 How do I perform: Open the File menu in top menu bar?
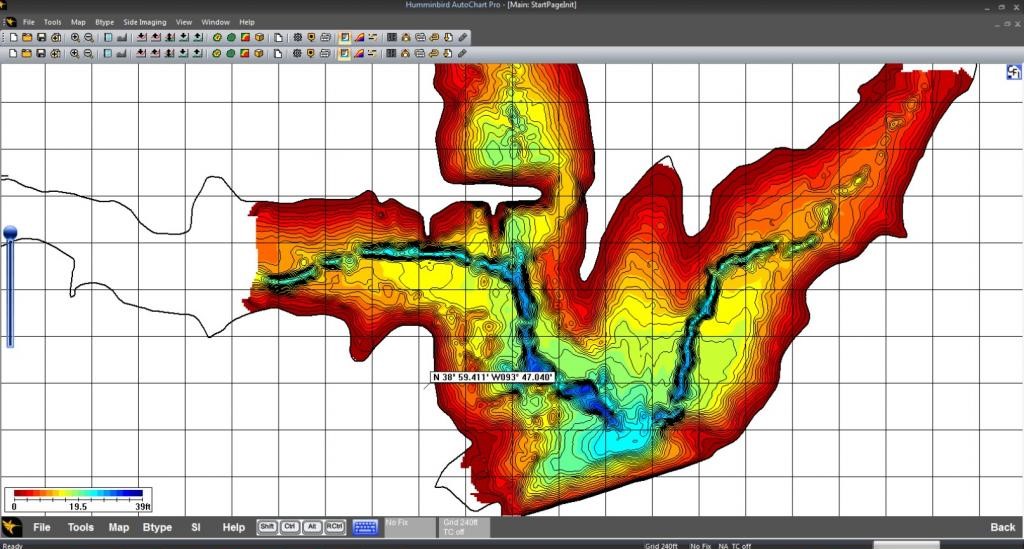coord(29,22)
